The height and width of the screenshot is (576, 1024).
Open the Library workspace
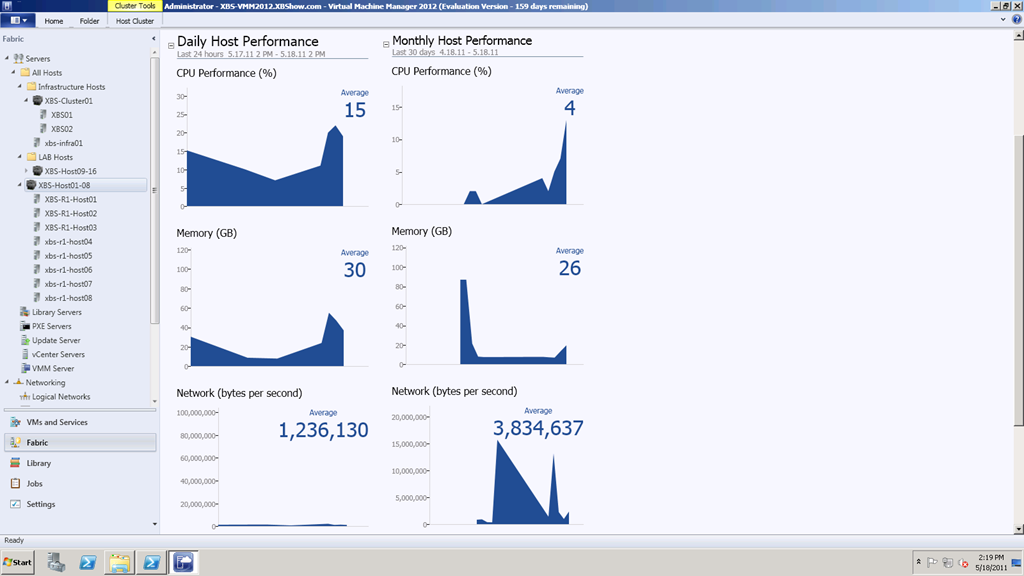tap(38, 463)
